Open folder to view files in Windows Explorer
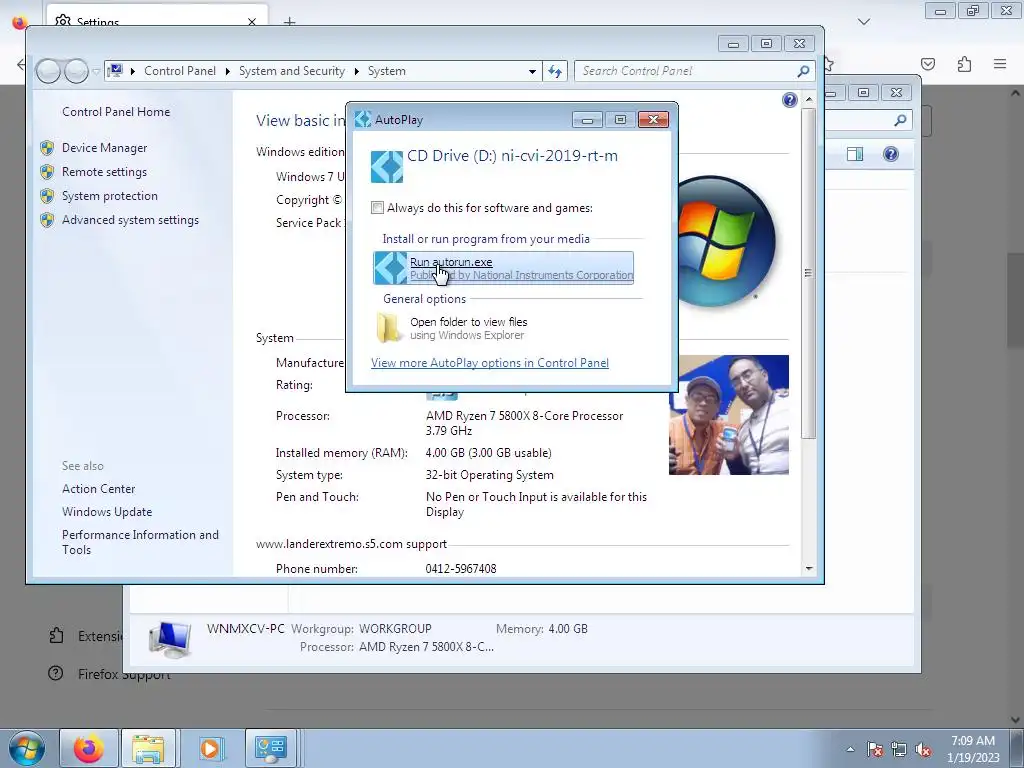 coord(468,328)
